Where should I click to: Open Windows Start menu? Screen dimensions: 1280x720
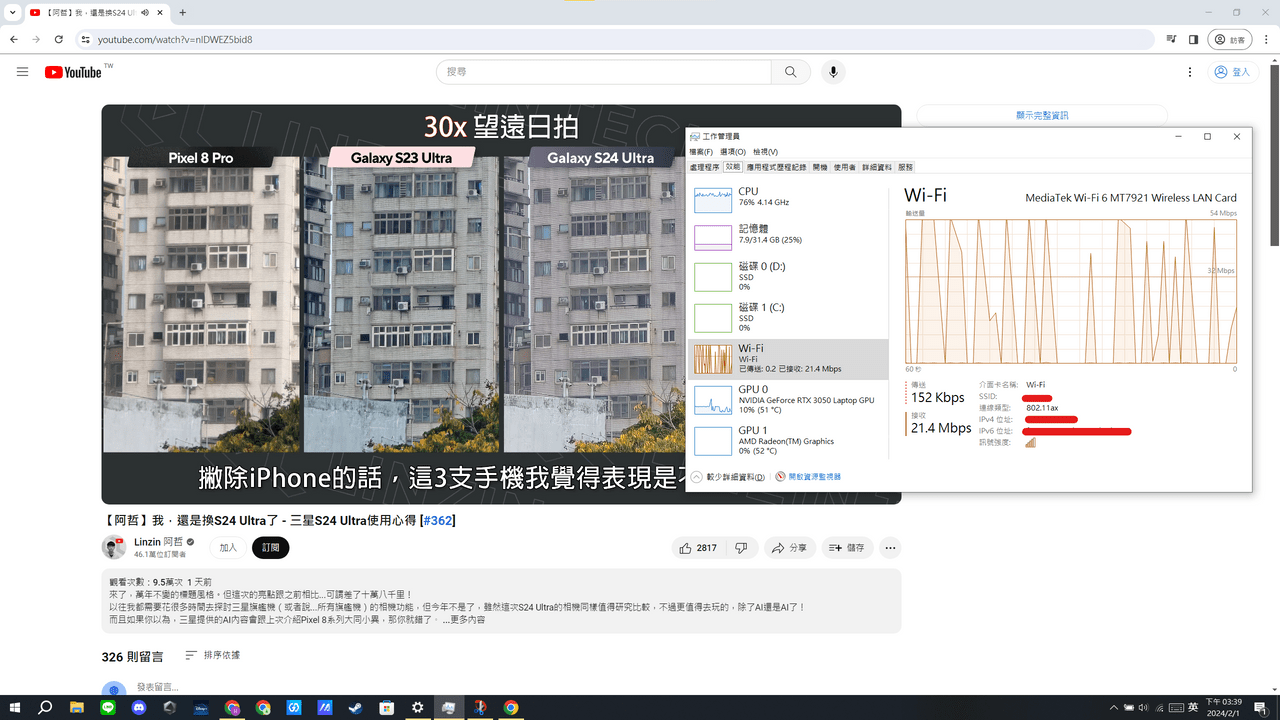(x=15, y=707)
